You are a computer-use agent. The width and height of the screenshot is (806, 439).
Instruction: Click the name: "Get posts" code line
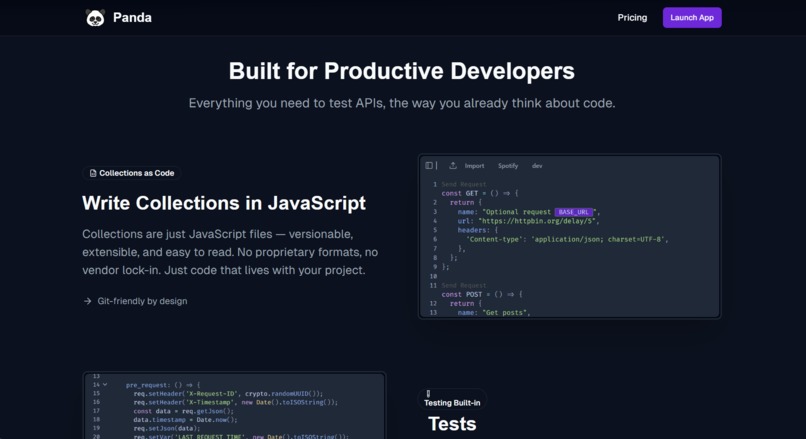(494, 313)
